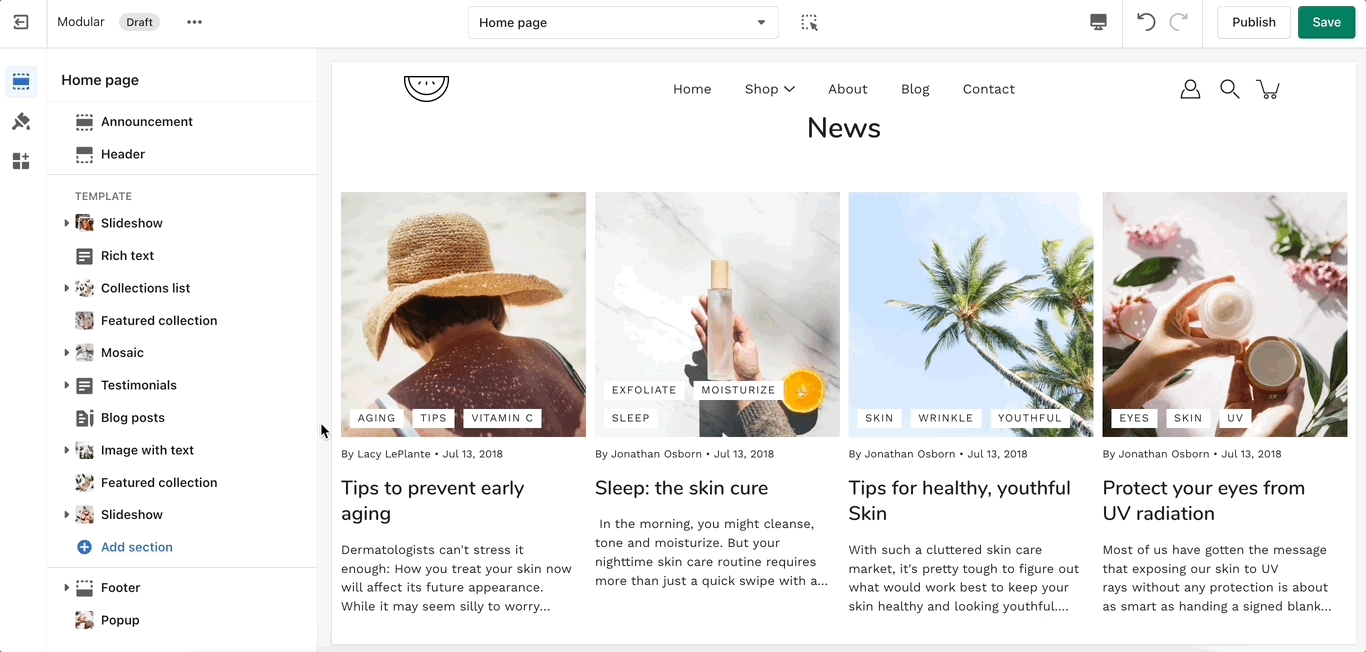Expand the Footer section
The image size is (1366, 652).
pyautogui.click(x=67, y=588)
